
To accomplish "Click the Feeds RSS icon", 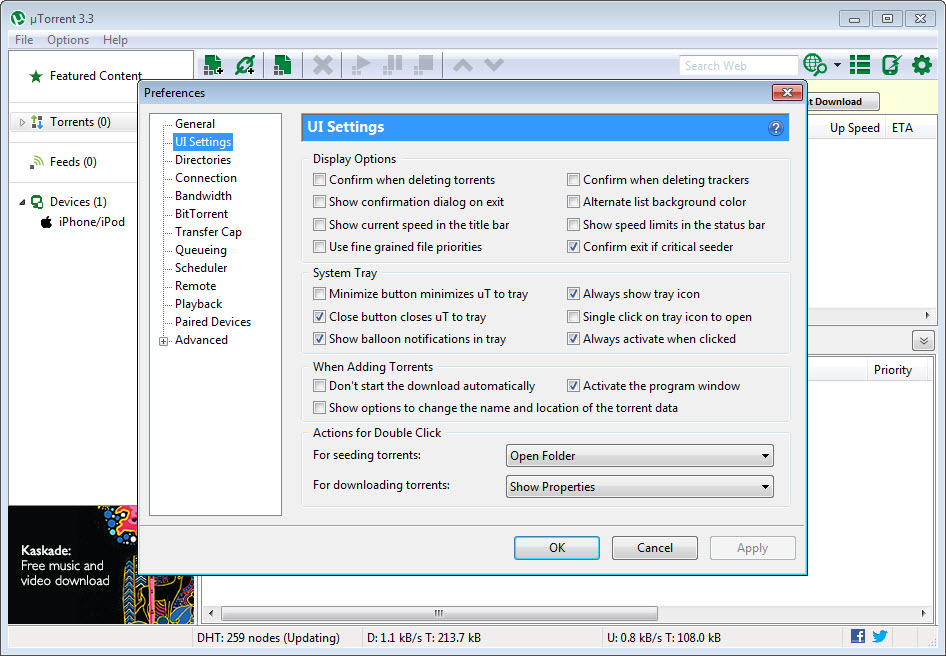I will point(37,162).
